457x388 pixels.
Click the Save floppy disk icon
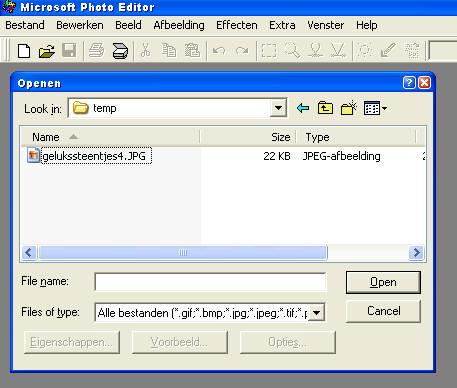coord(69,51)
